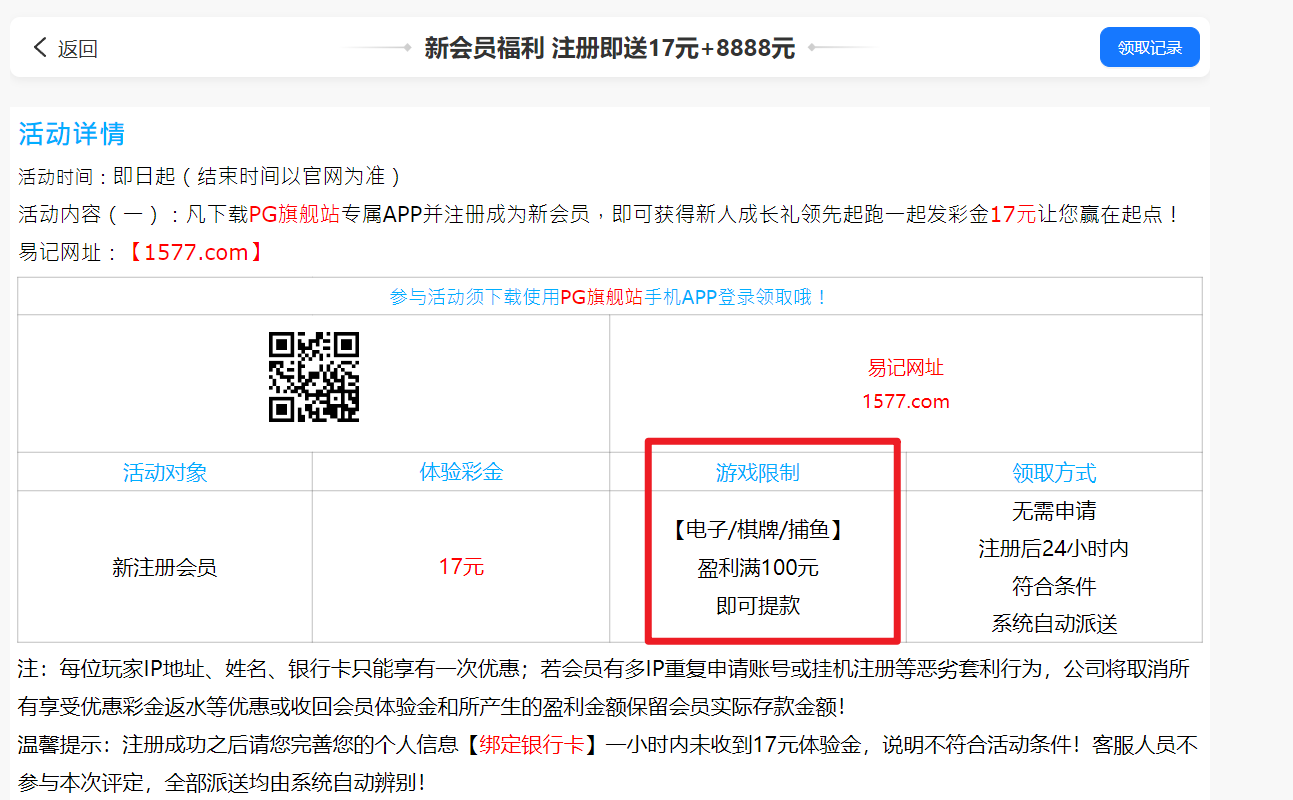The image size is (1293, 800).
Task: Click the red 17元 in table cell
Action: [461, 567]
